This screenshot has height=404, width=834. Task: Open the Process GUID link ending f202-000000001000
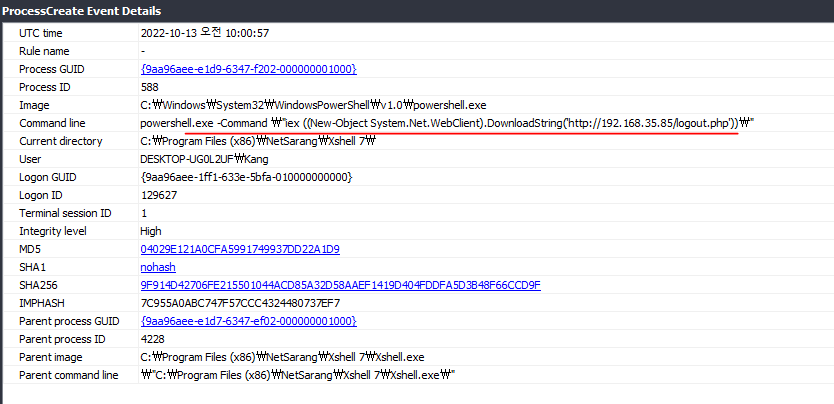tap(248, 69)
